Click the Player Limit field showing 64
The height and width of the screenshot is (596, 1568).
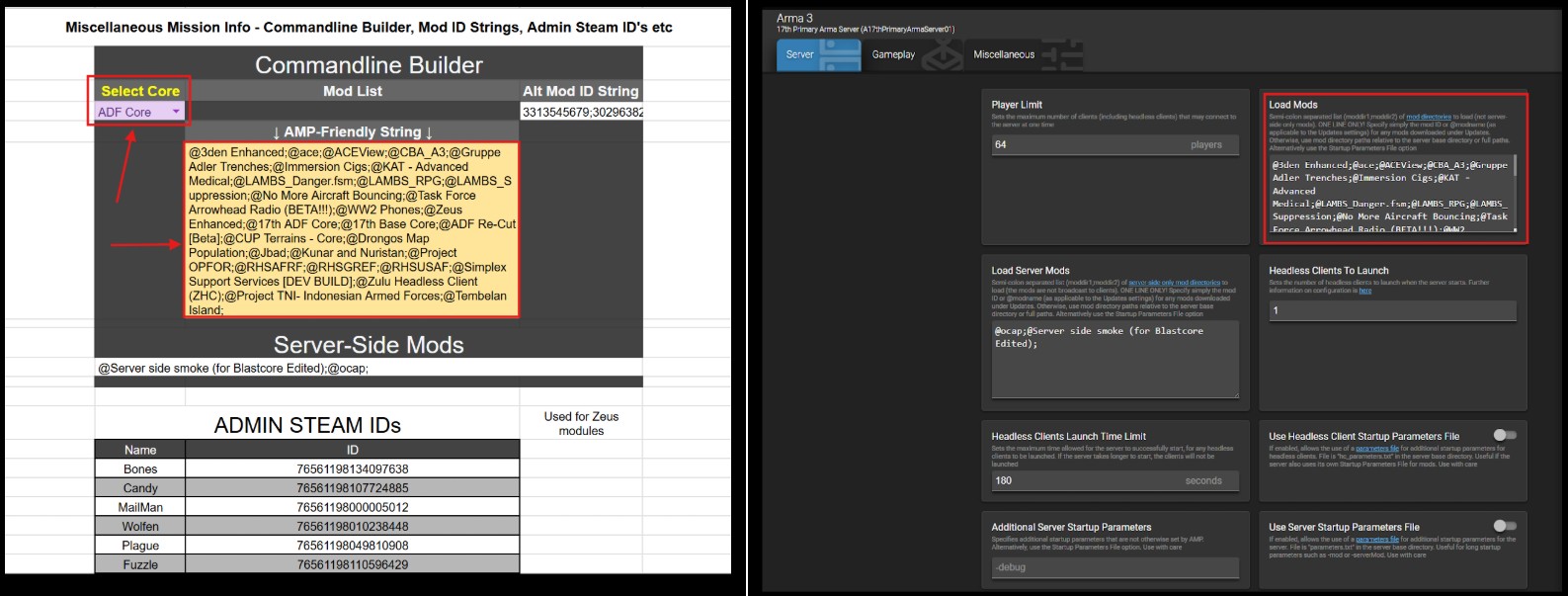(1114, 144)
